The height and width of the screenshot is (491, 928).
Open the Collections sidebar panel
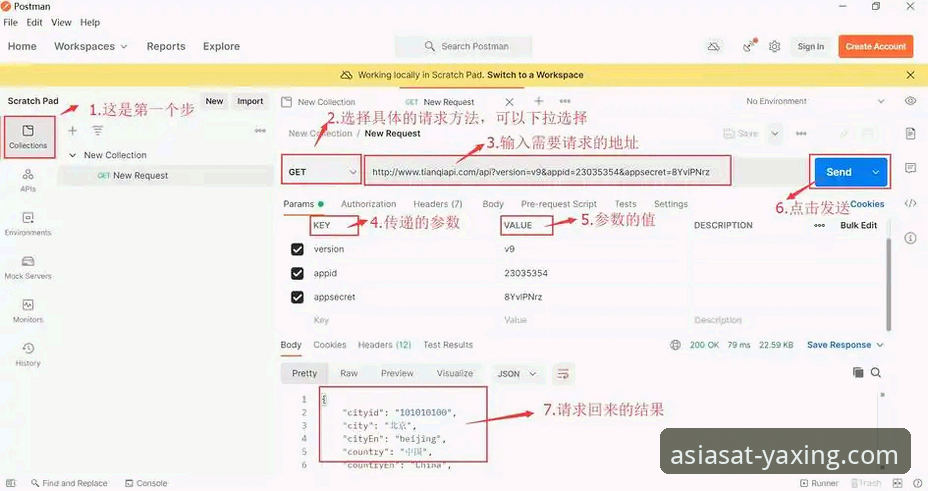click(28, 137)
